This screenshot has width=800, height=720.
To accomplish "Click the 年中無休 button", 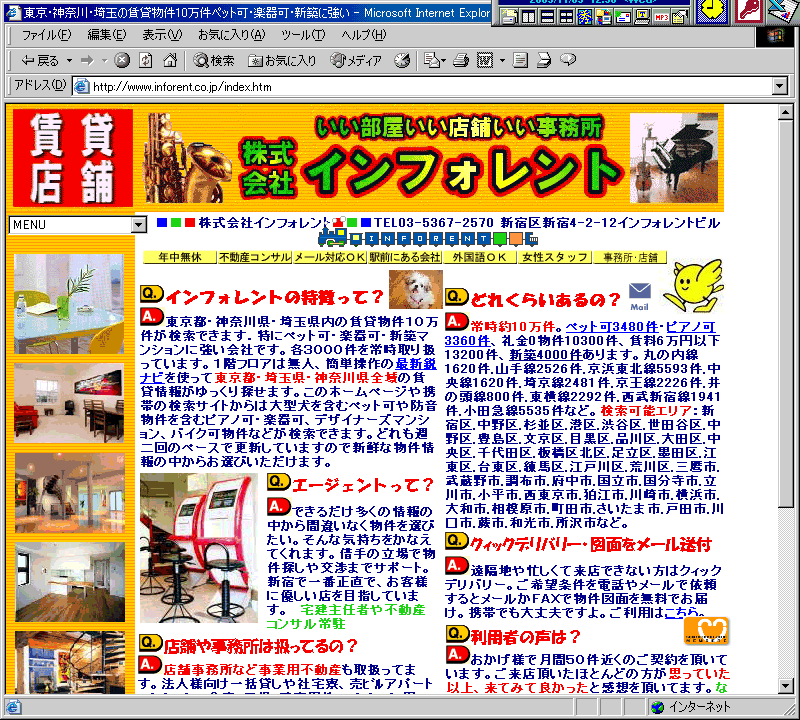I will [x=180, y=257].
